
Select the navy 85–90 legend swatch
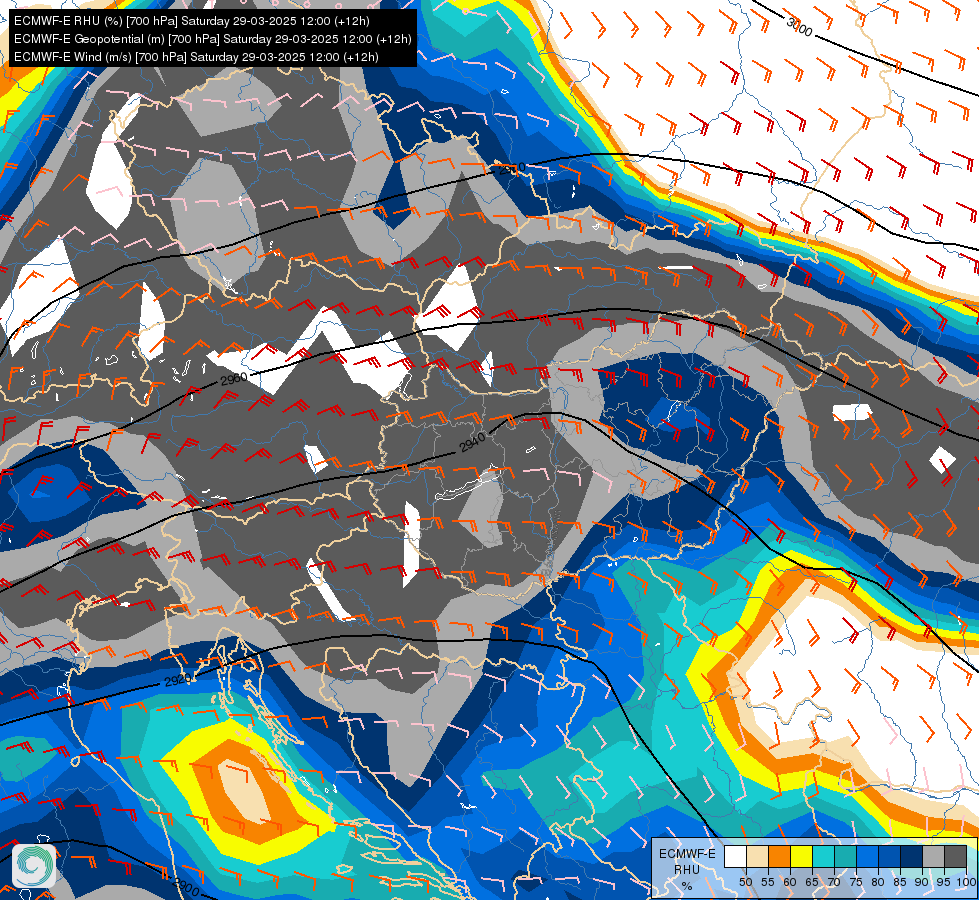912,856
